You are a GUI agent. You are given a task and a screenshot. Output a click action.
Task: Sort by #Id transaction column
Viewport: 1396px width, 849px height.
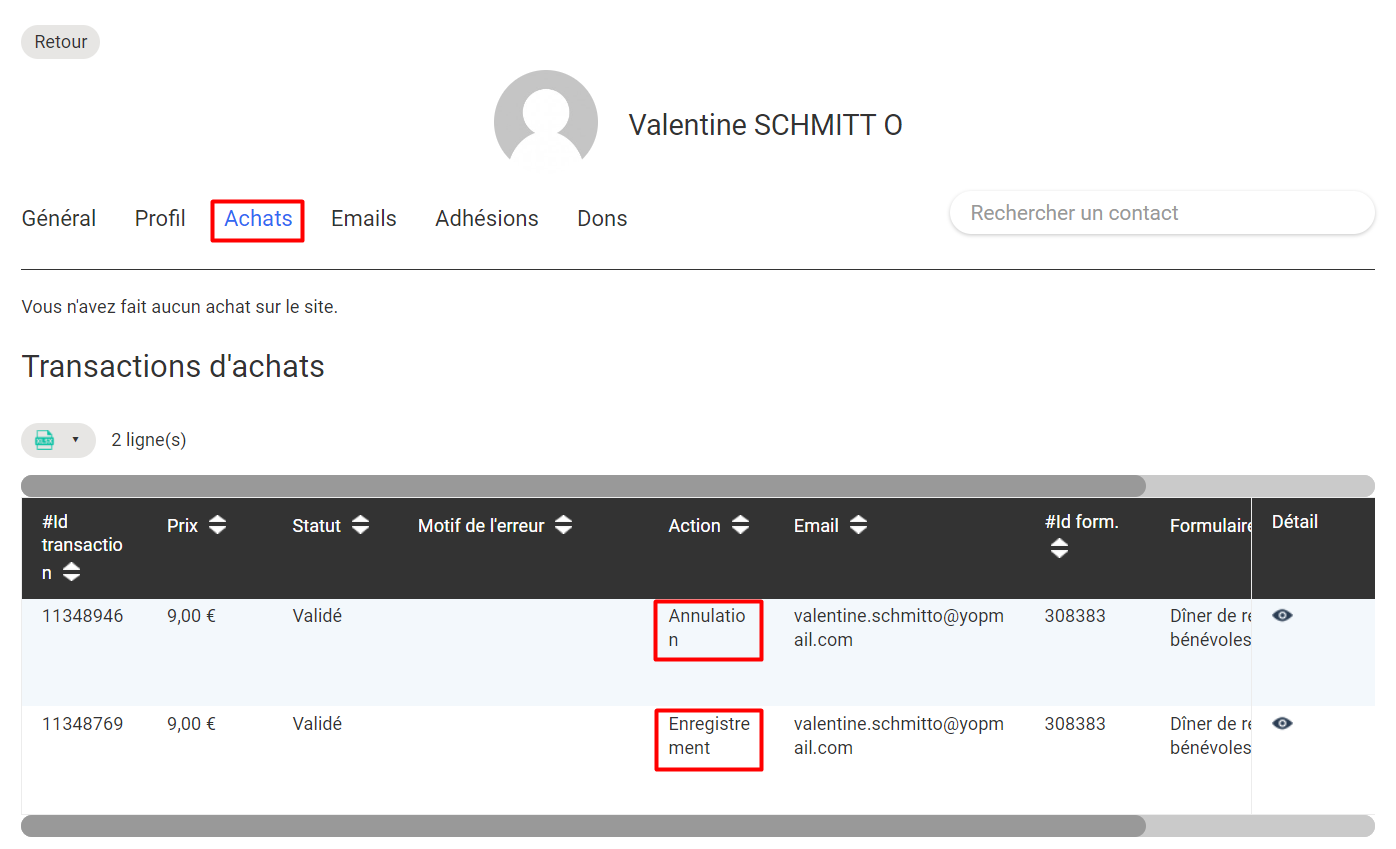tap(71, 573)
